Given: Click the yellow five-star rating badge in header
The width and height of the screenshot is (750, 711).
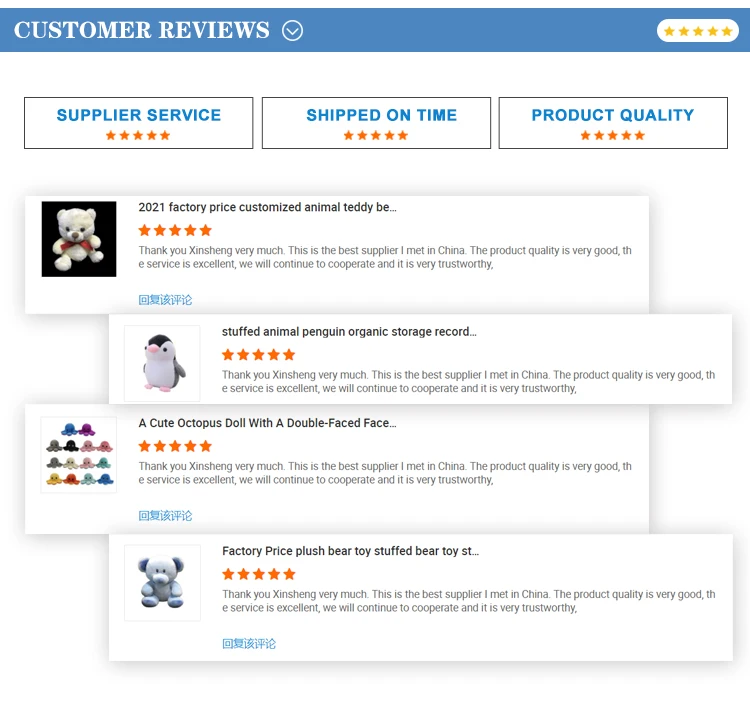Looking at the screenshot, I should 698,31.
